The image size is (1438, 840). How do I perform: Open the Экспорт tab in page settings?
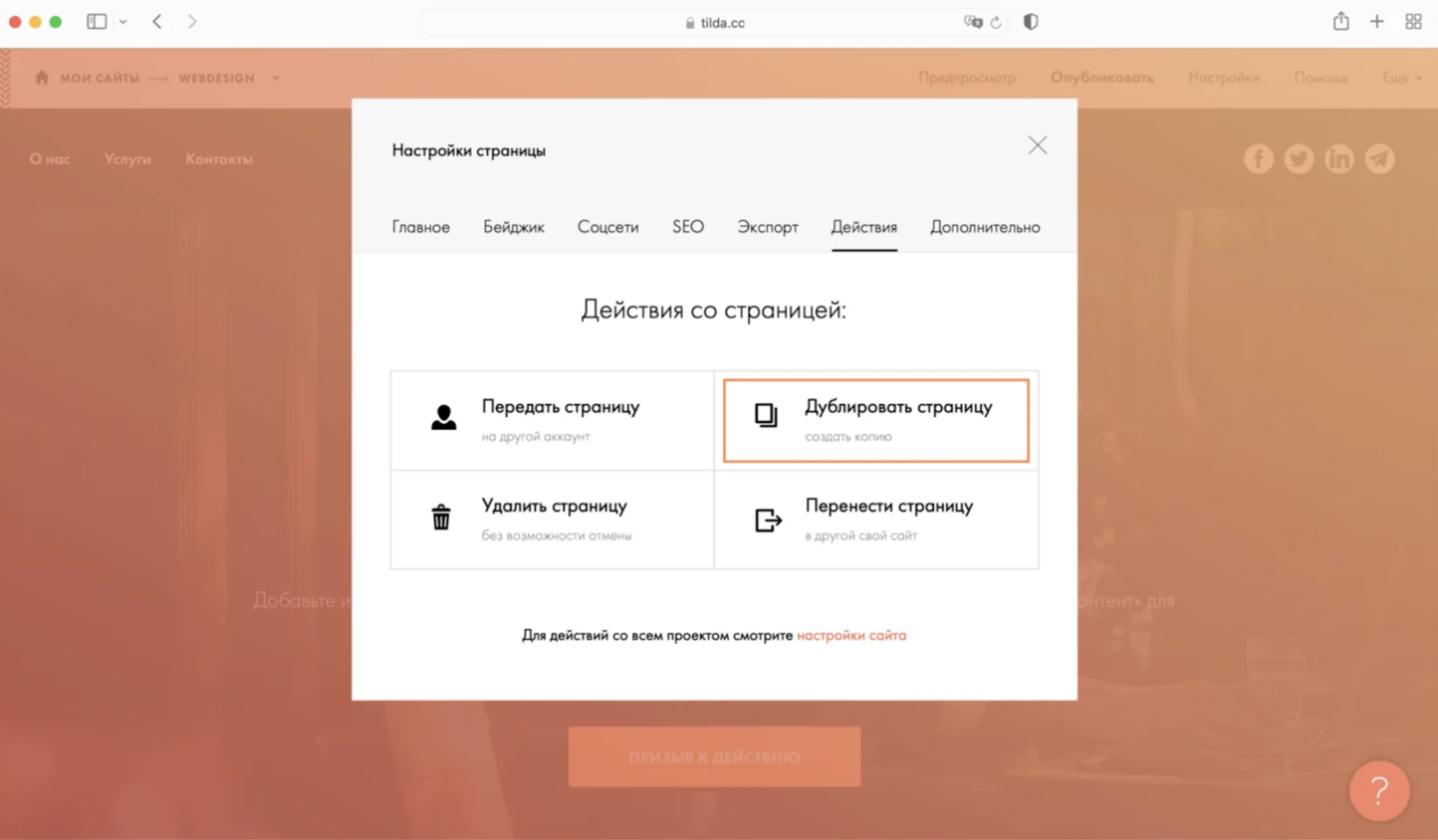(x=767, y=227)
